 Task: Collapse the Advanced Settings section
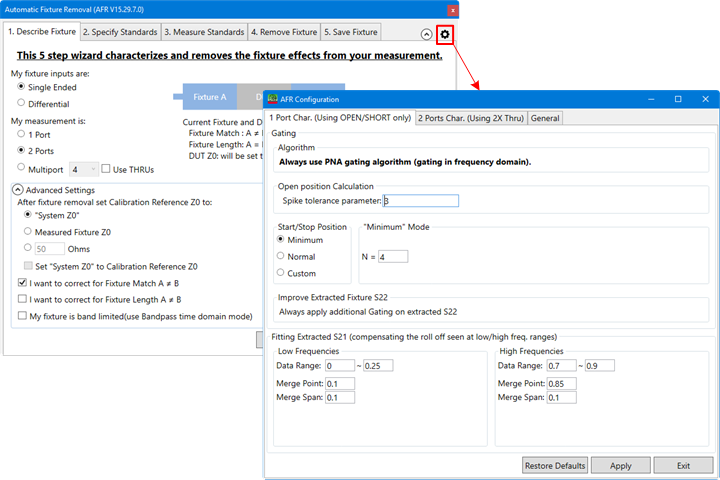17,190
